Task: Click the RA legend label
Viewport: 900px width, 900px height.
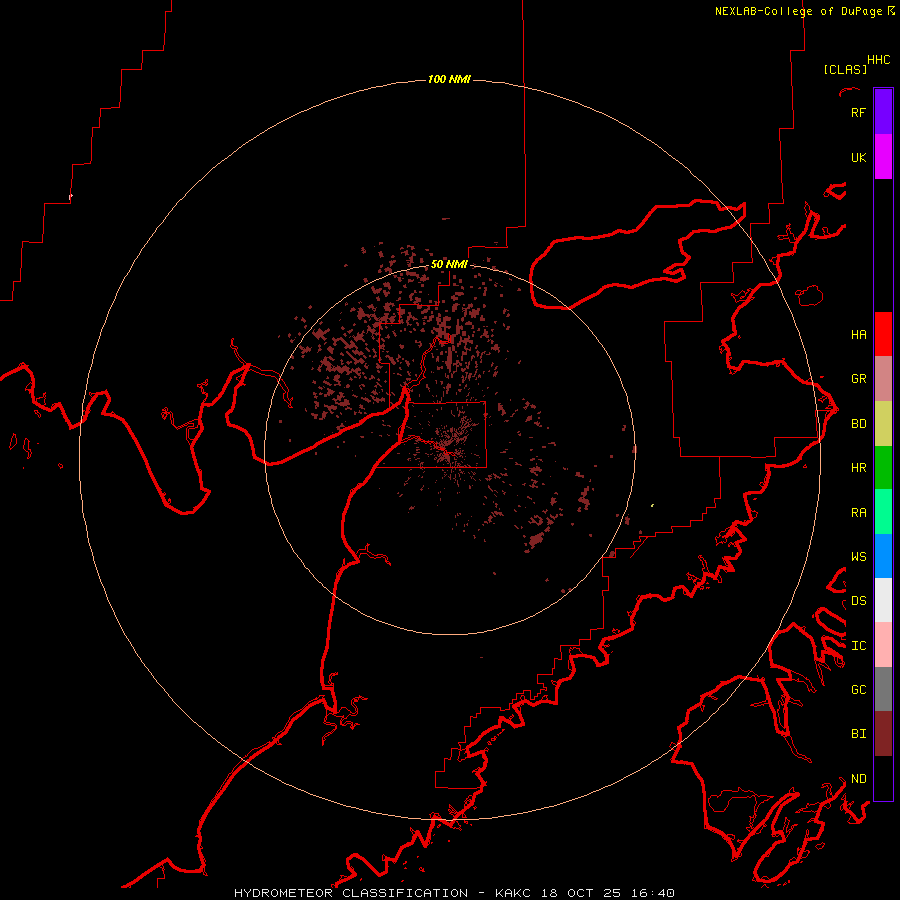Action: point(858,513)
